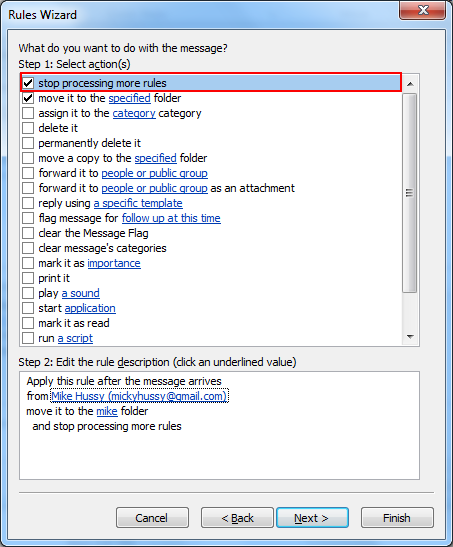Screen dimensions: 453x547
Task: Open the follow up at this time link
Action: point(171,218)
